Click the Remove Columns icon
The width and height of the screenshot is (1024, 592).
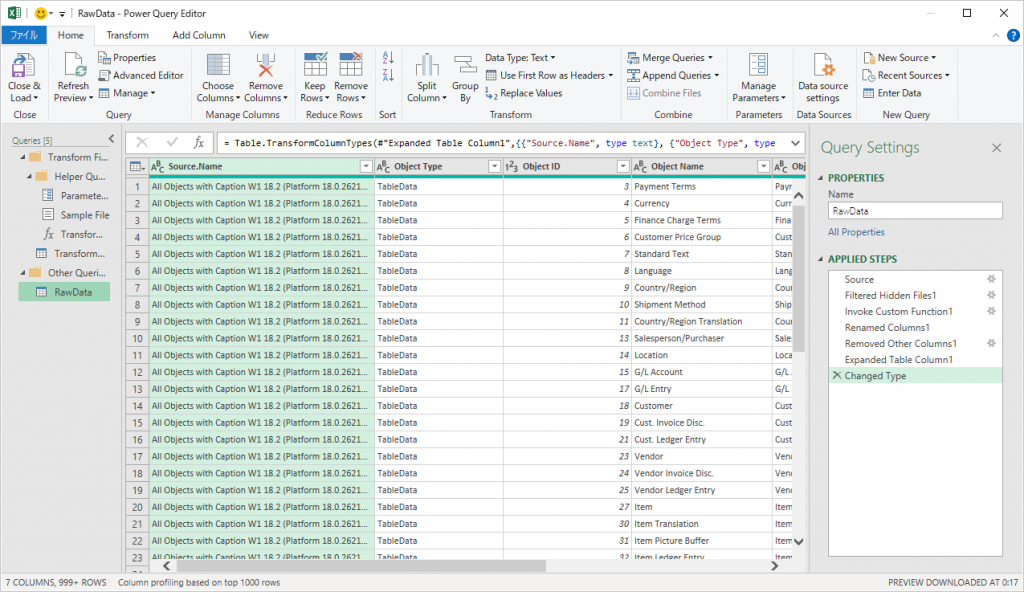[x=265, y=66]
